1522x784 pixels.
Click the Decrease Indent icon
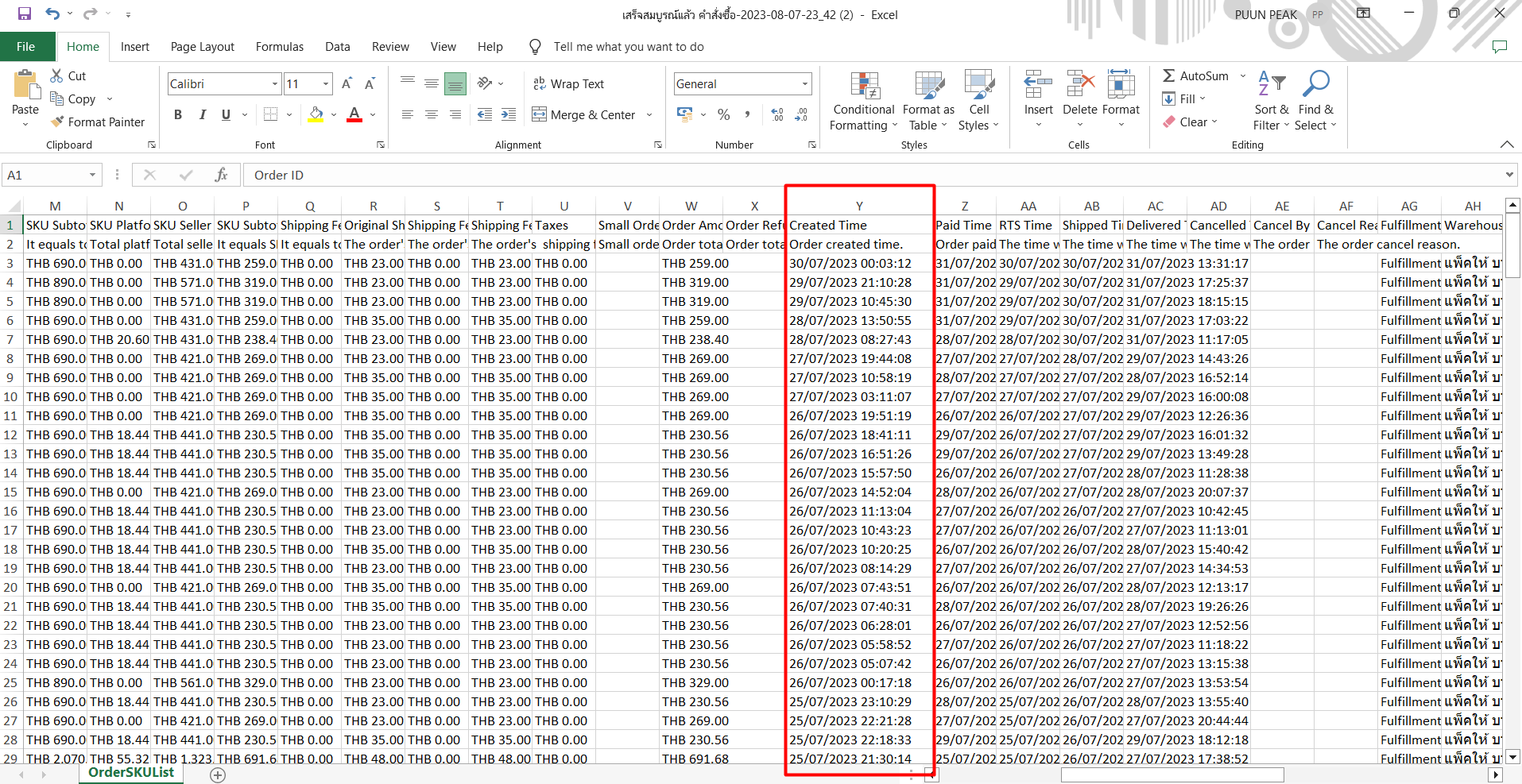pos(485,114)
